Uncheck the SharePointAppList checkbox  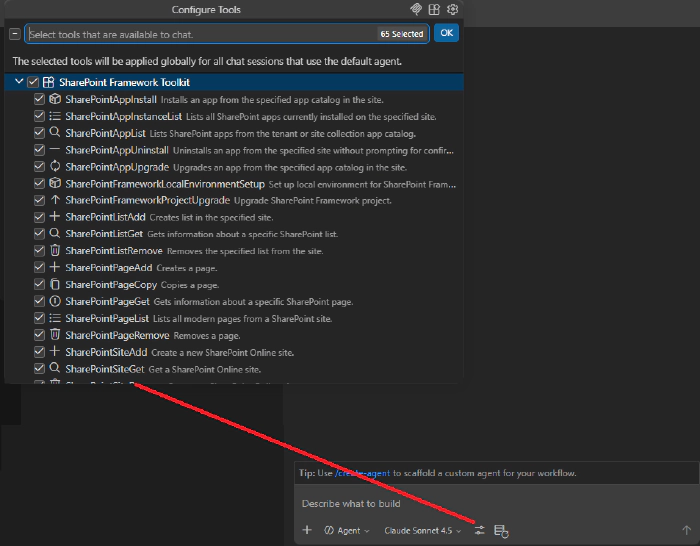[x=39, y=133]
